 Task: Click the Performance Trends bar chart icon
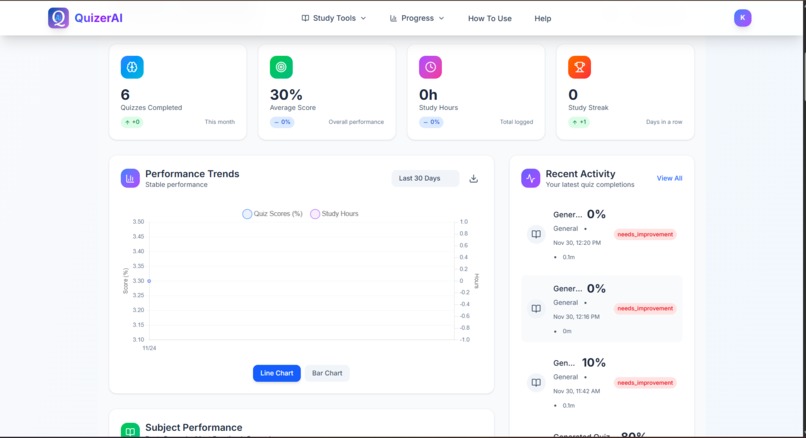(130, 178)
